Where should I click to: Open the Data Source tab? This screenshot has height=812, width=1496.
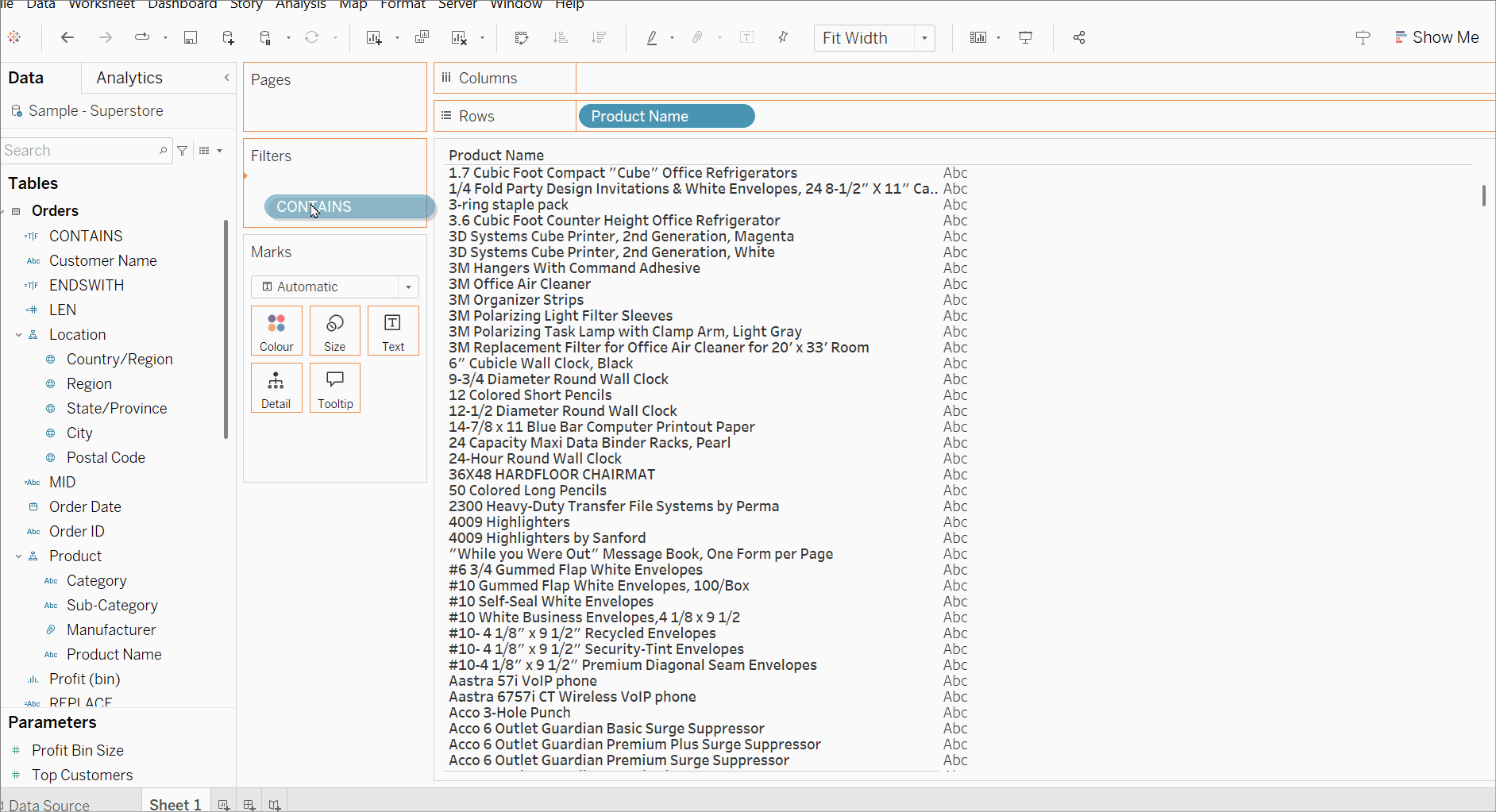[48, 805]
